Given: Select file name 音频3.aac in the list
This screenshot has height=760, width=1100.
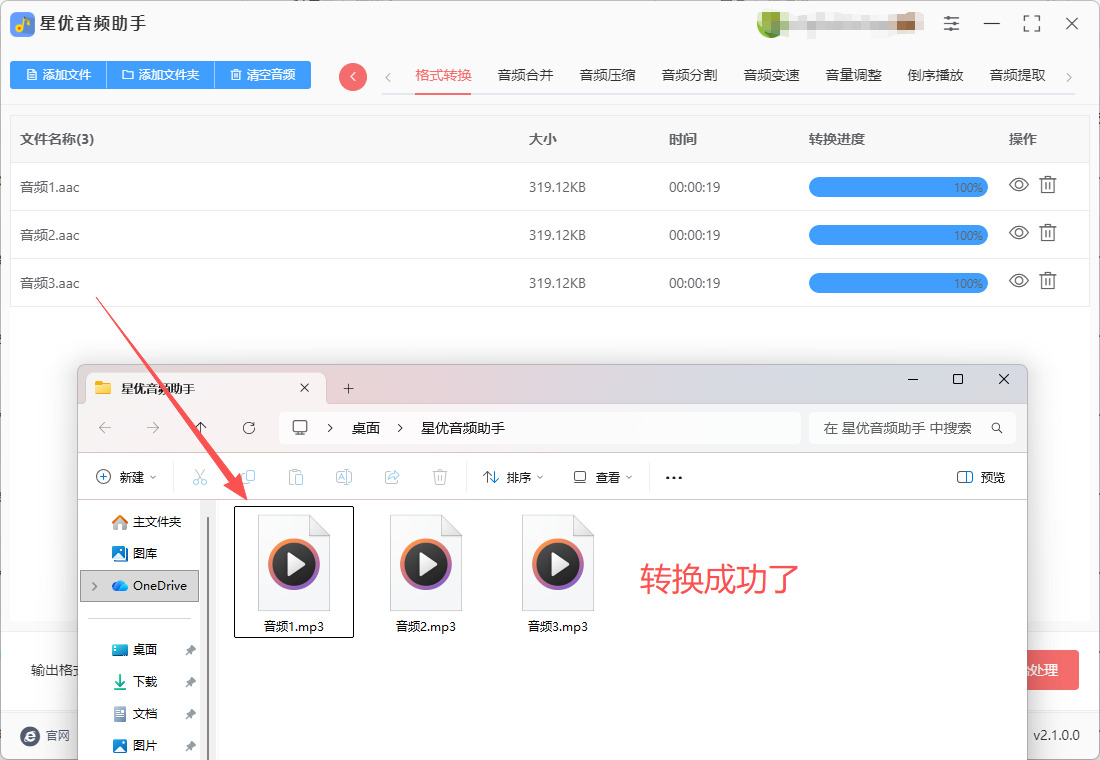Looking at the screenshot, I should [x=50, y=284].
